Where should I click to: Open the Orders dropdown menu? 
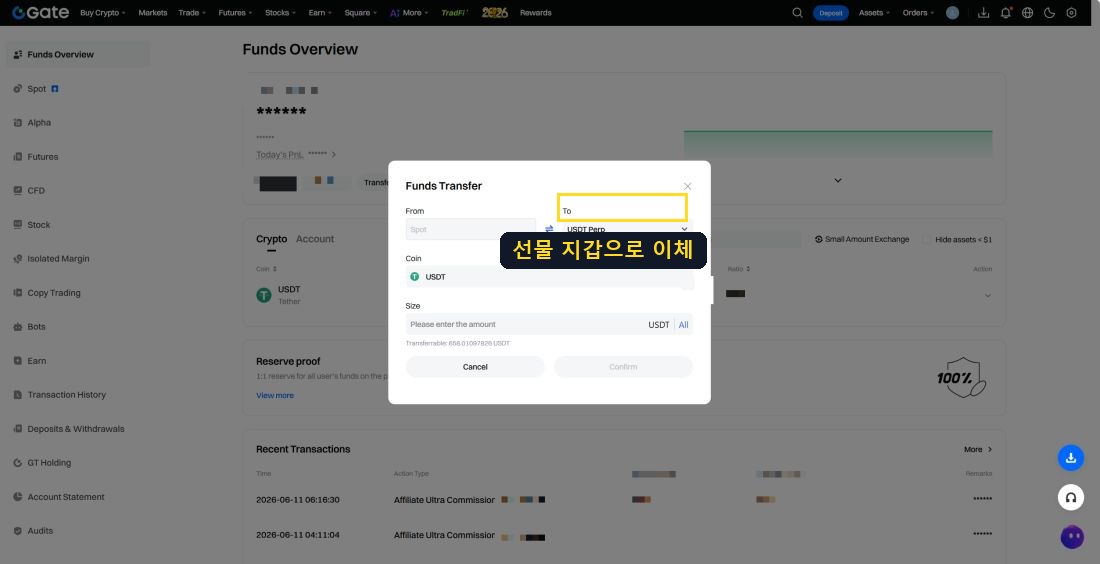pos(918,13)
